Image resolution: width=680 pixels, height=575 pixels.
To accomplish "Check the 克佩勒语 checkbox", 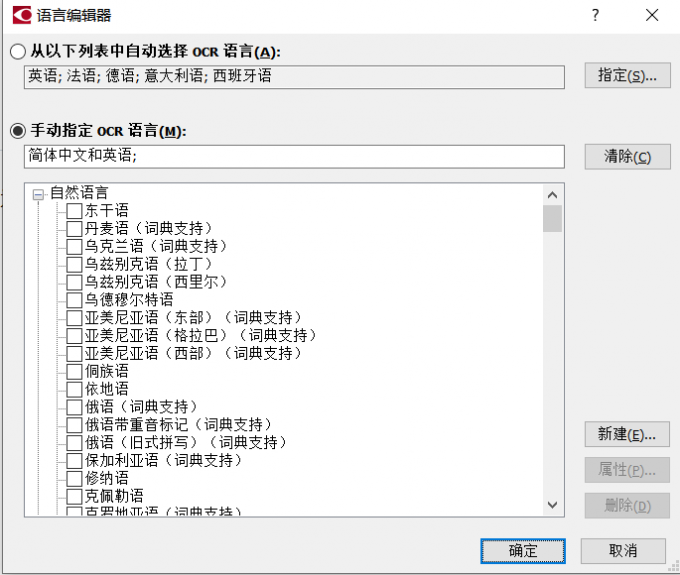I will pos(74,496).
